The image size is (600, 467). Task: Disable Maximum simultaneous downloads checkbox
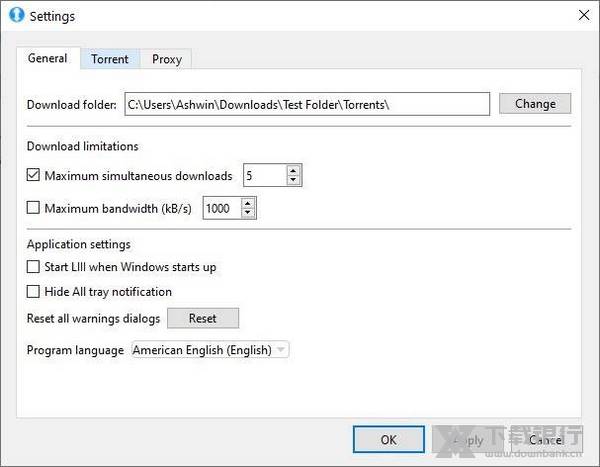[33, 176]
